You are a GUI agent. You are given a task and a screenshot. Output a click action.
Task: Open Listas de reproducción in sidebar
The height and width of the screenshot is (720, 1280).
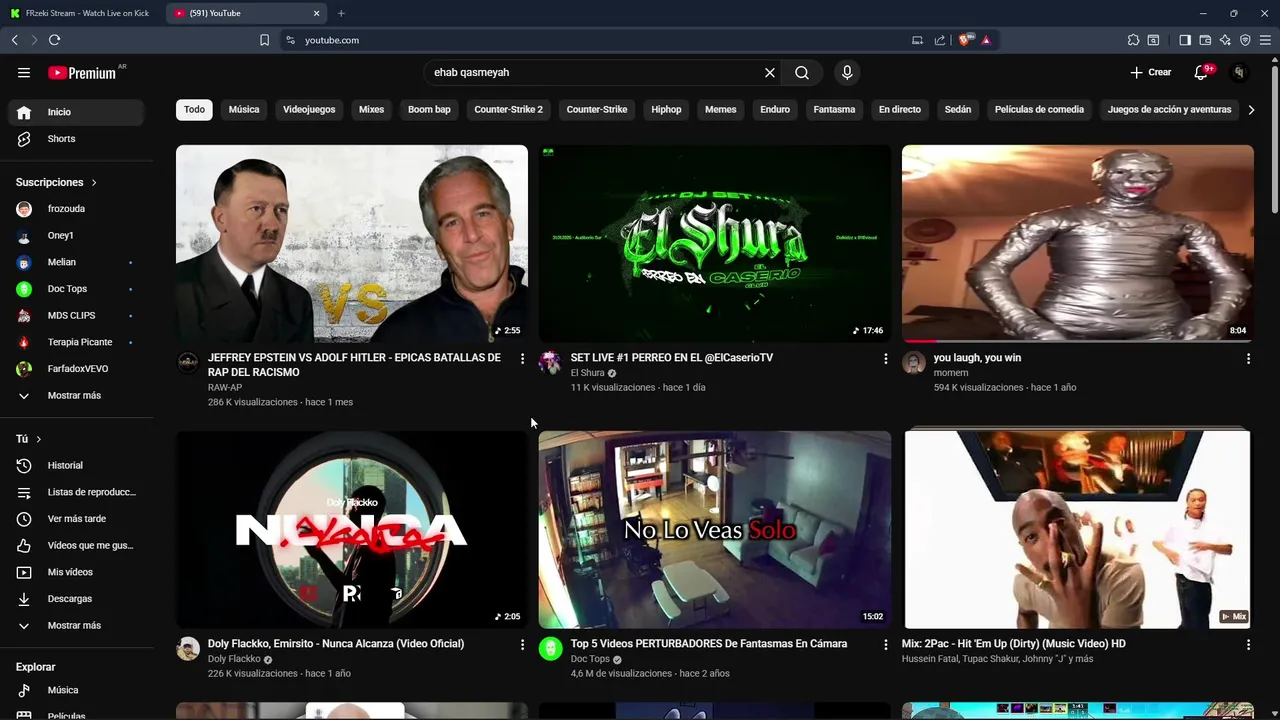[x=77, y=492]
